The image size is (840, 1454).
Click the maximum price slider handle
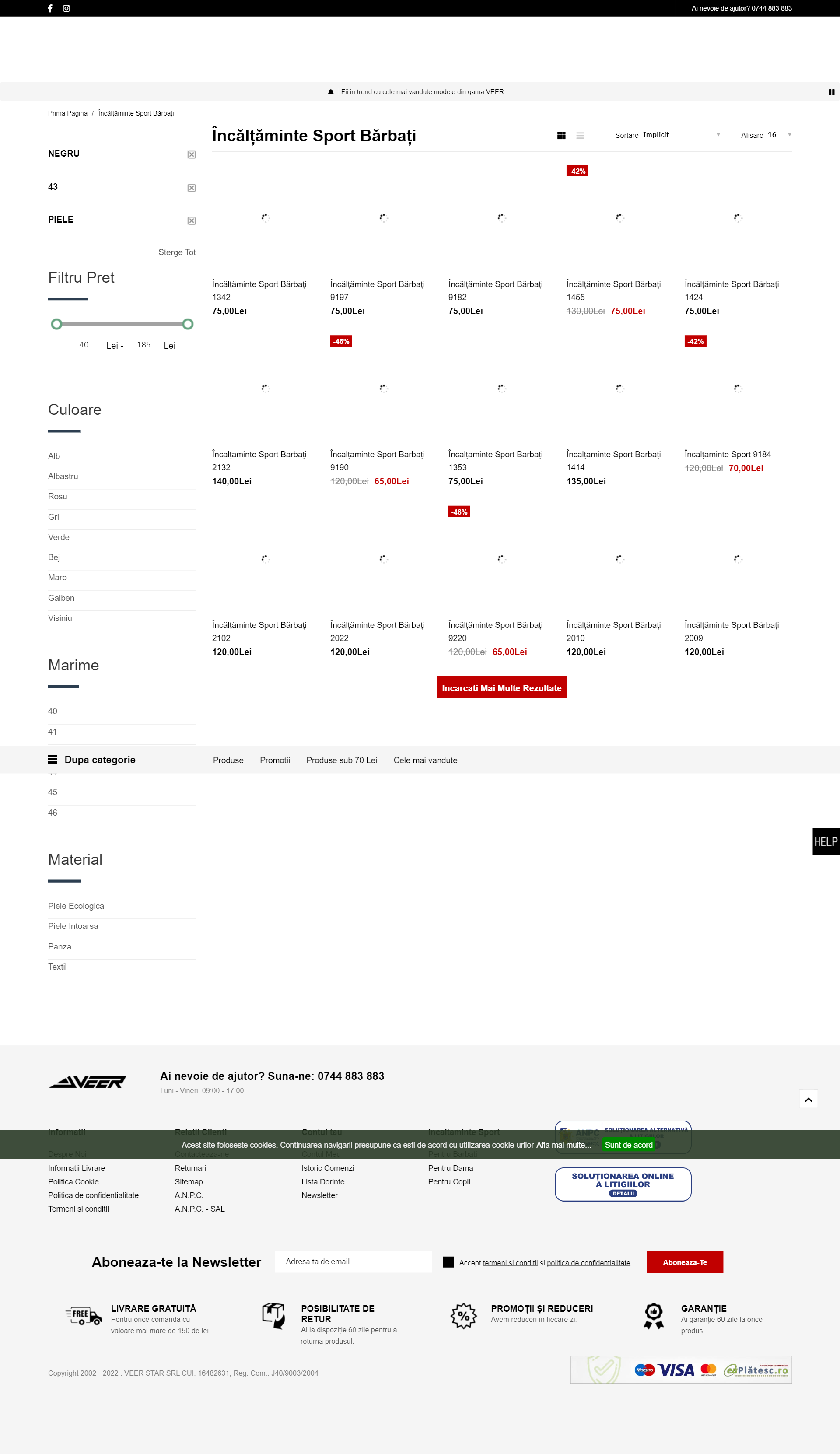(188, 324)
